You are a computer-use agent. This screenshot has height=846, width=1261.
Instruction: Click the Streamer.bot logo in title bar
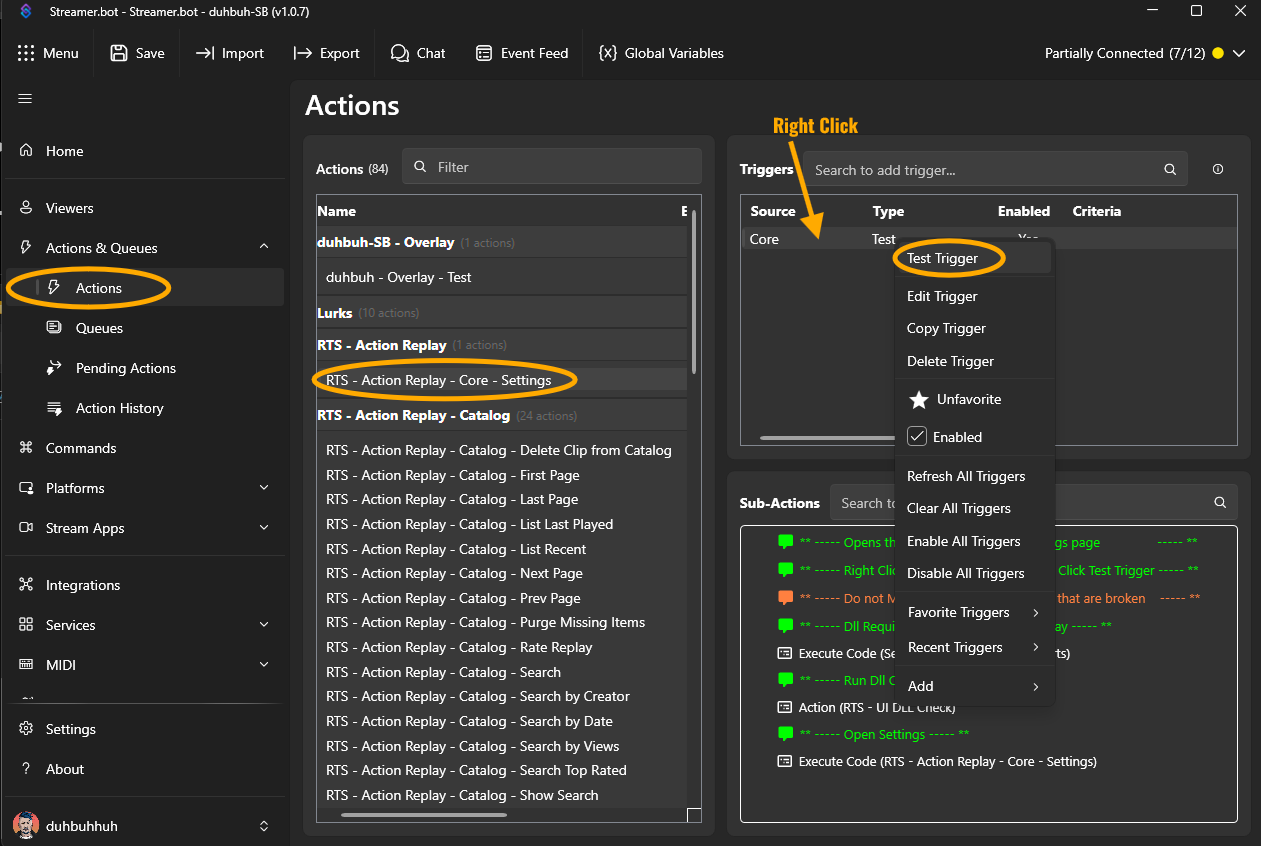[x=25, y=12]
